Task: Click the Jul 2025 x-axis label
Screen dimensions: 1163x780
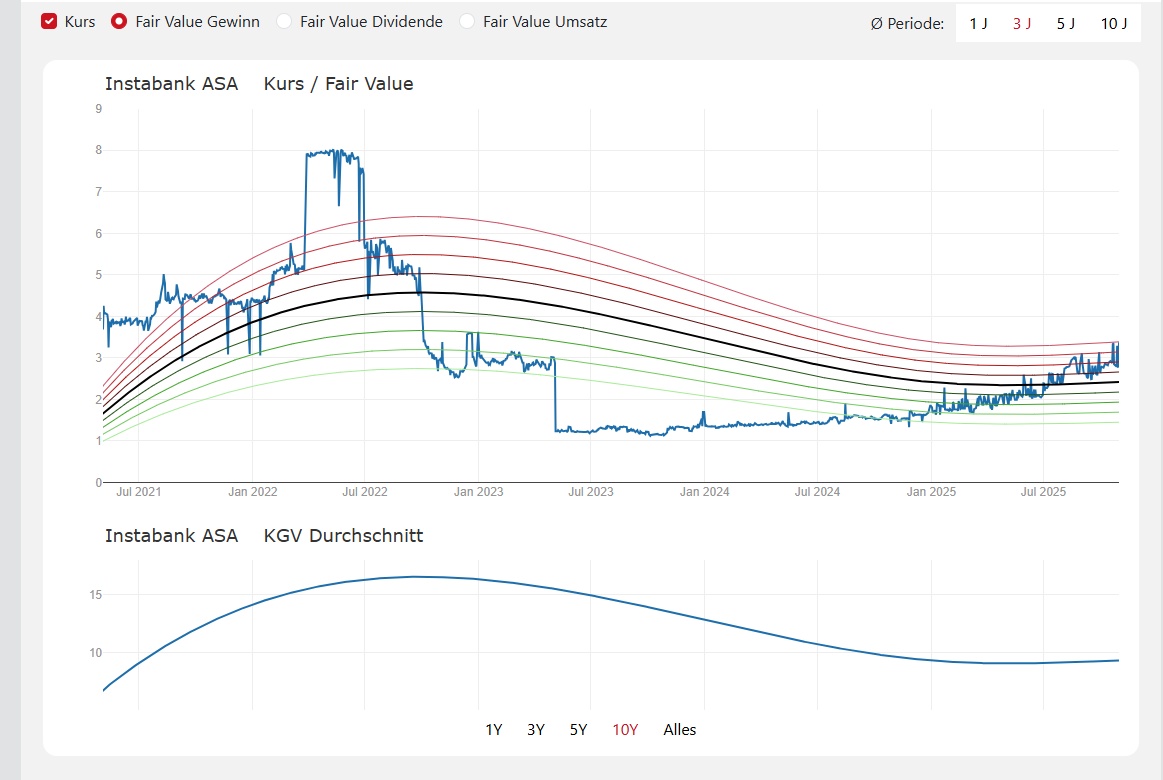Action: point(1043,492)
